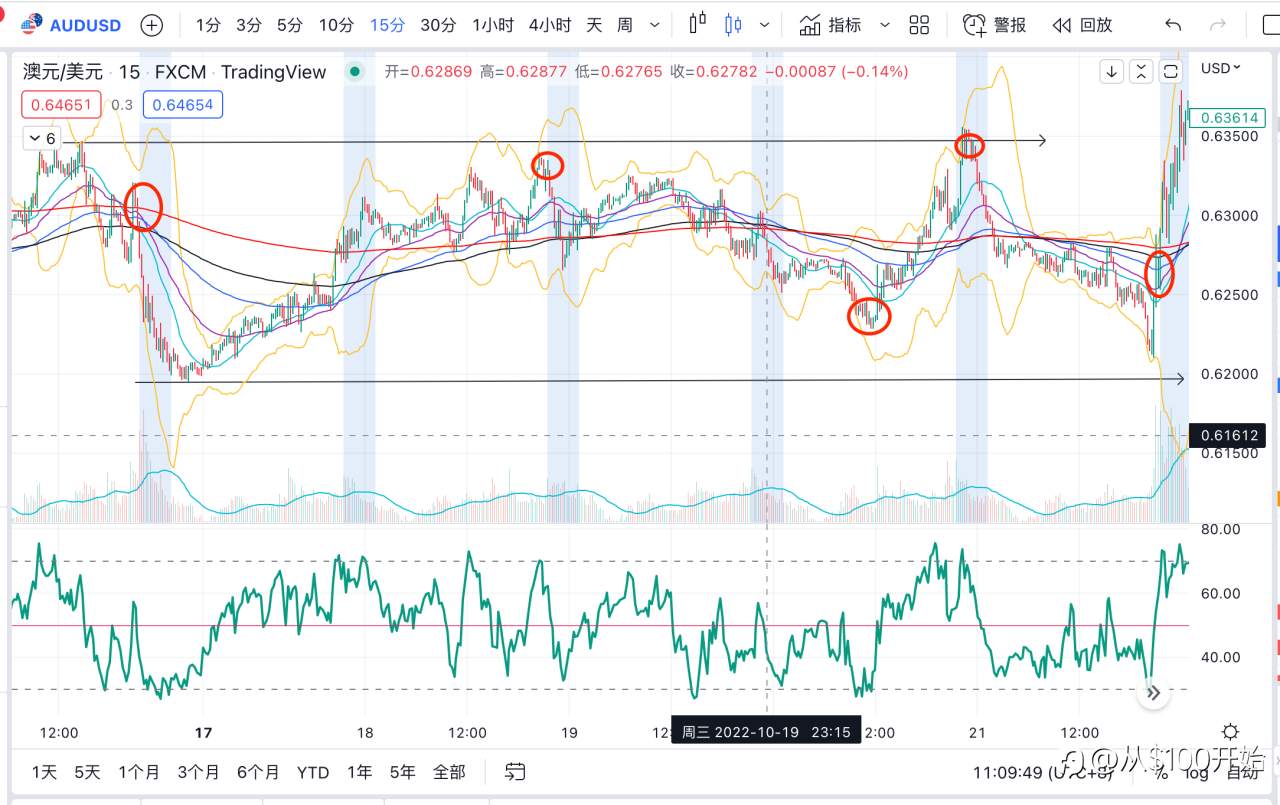Viewport: 1280px width, 805px height.
Task: Maximize the chart pane icon
Action: [1172, 71]
